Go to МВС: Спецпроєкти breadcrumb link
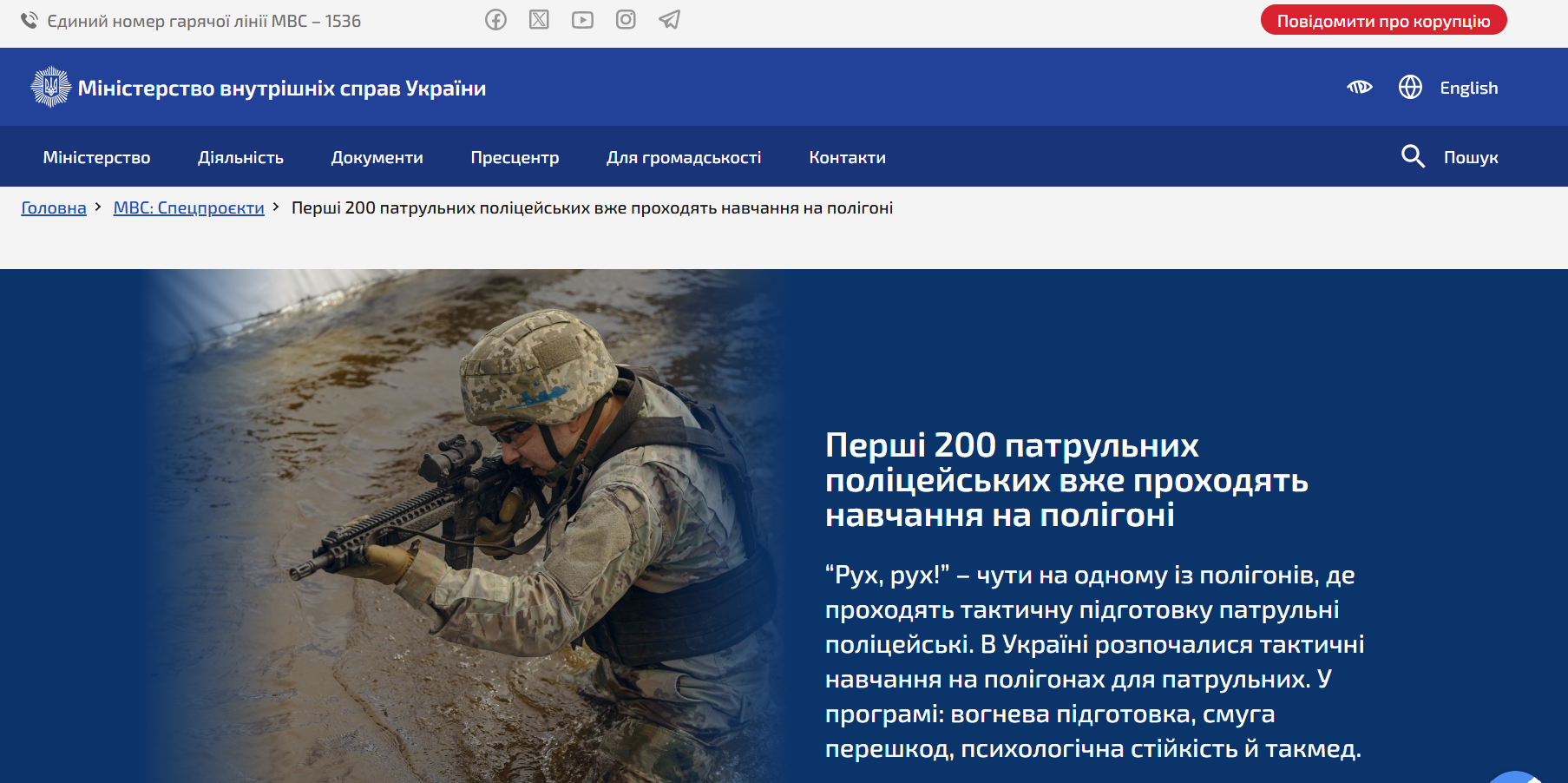The image size is (1568, 783). tap(188, 207)
